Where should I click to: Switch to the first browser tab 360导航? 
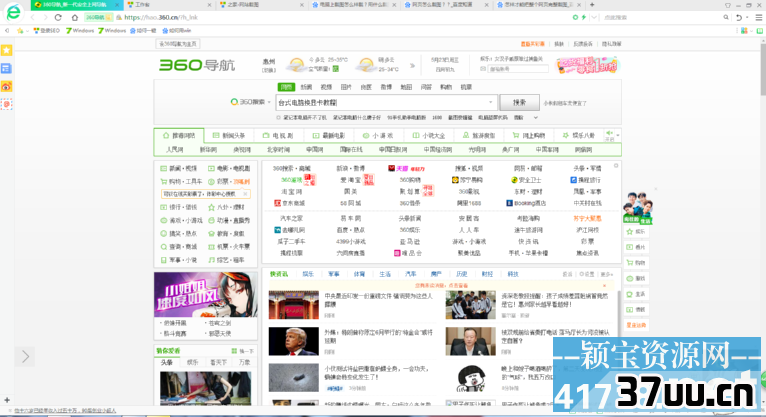(76, 4)
